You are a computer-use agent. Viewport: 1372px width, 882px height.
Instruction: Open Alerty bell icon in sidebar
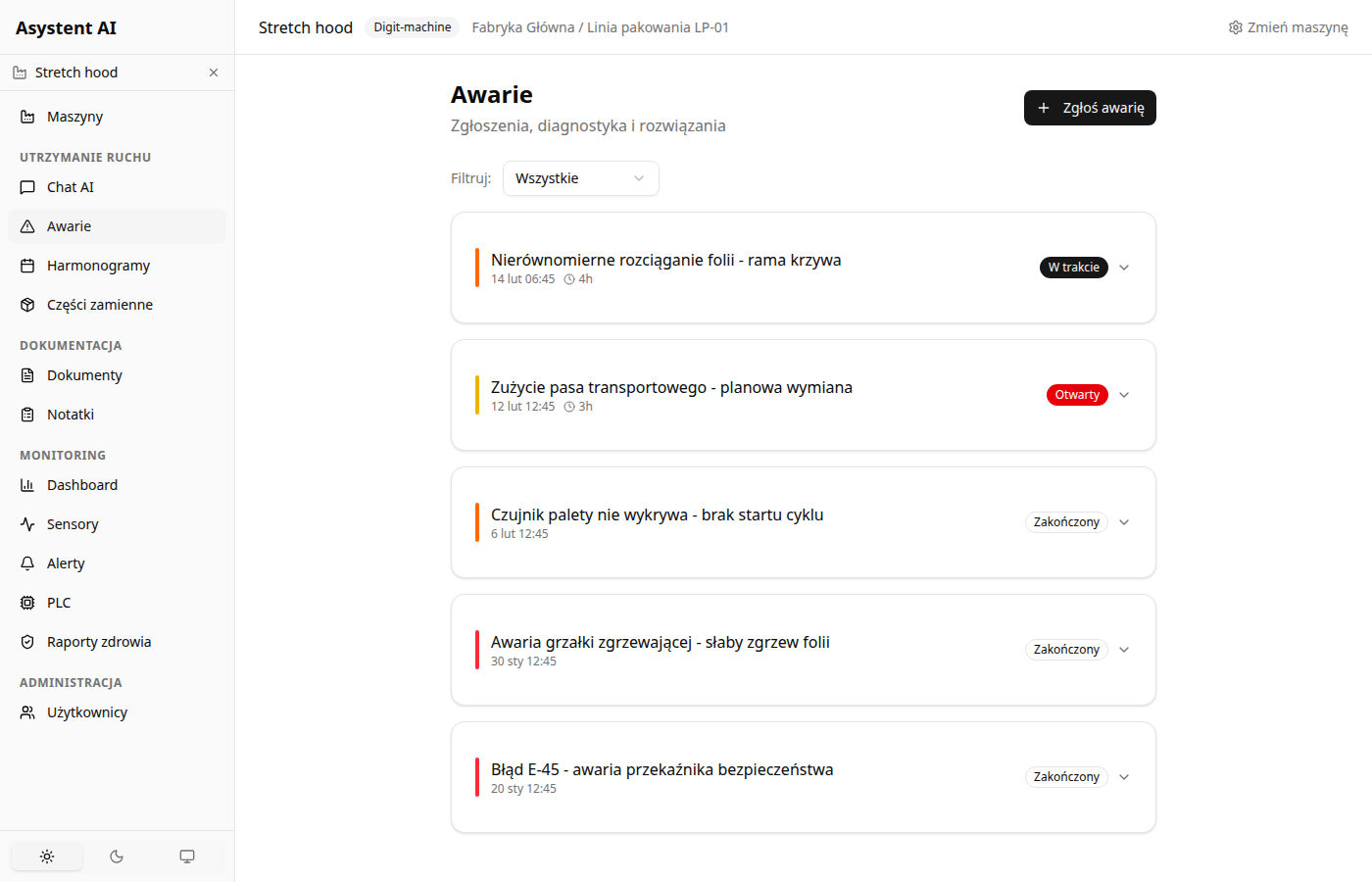(x=27, y=563)
